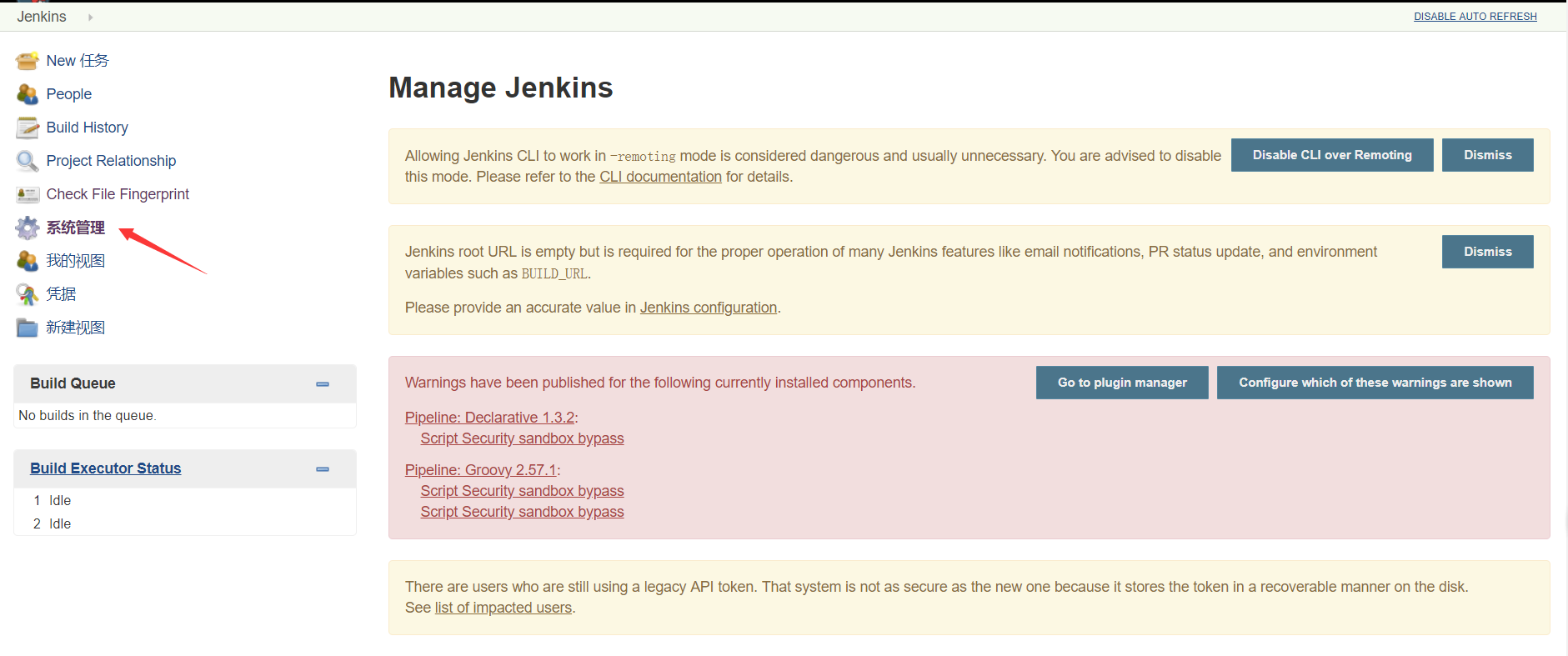
Task: Click the 新建视图 folder icon
Action: coord(28,328)
